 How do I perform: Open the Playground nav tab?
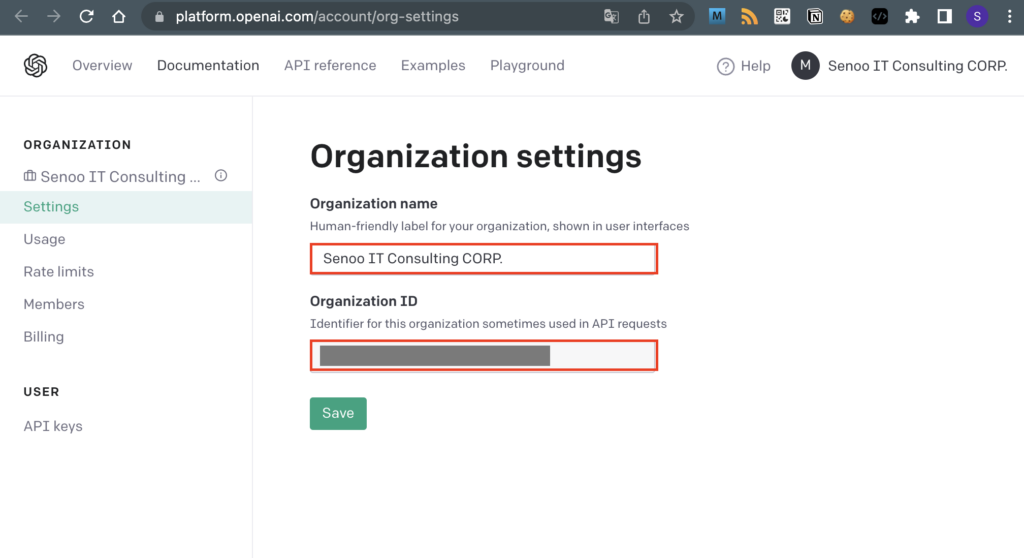pyautogui.click(x=527, y=65)
